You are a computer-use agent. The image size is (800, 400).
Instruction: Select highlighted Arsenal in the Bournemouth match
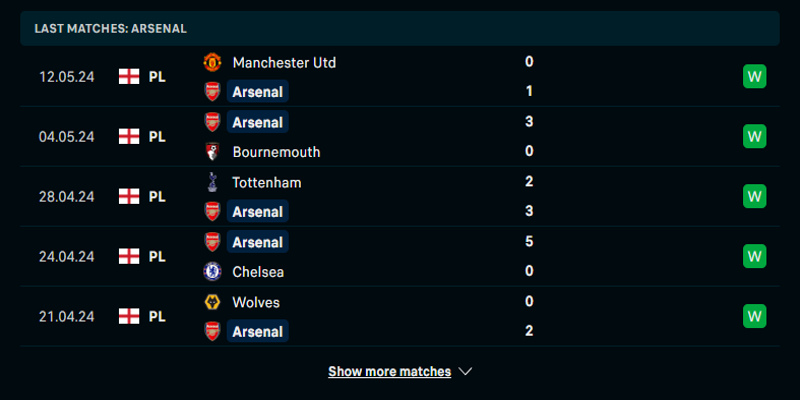pyautogui.click(x=257, y=122)
